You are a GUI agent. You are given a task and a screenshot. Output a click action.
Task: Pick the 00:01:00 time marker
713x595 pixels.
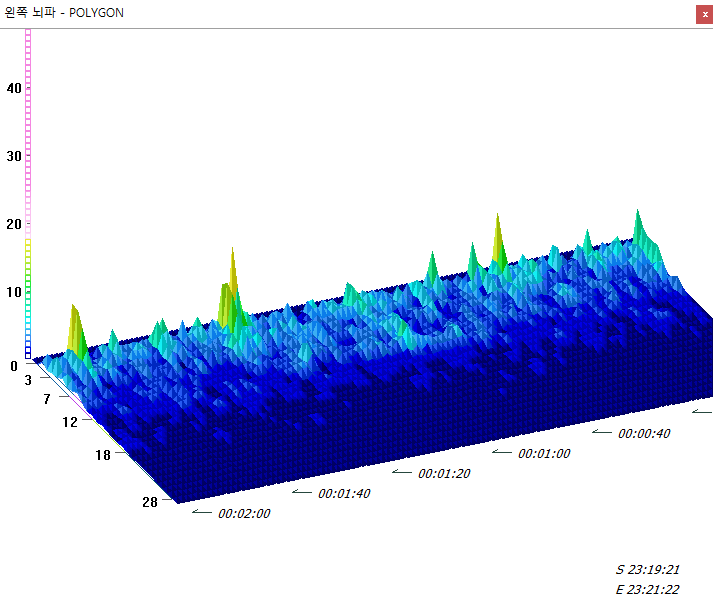[x=544, y=453]
